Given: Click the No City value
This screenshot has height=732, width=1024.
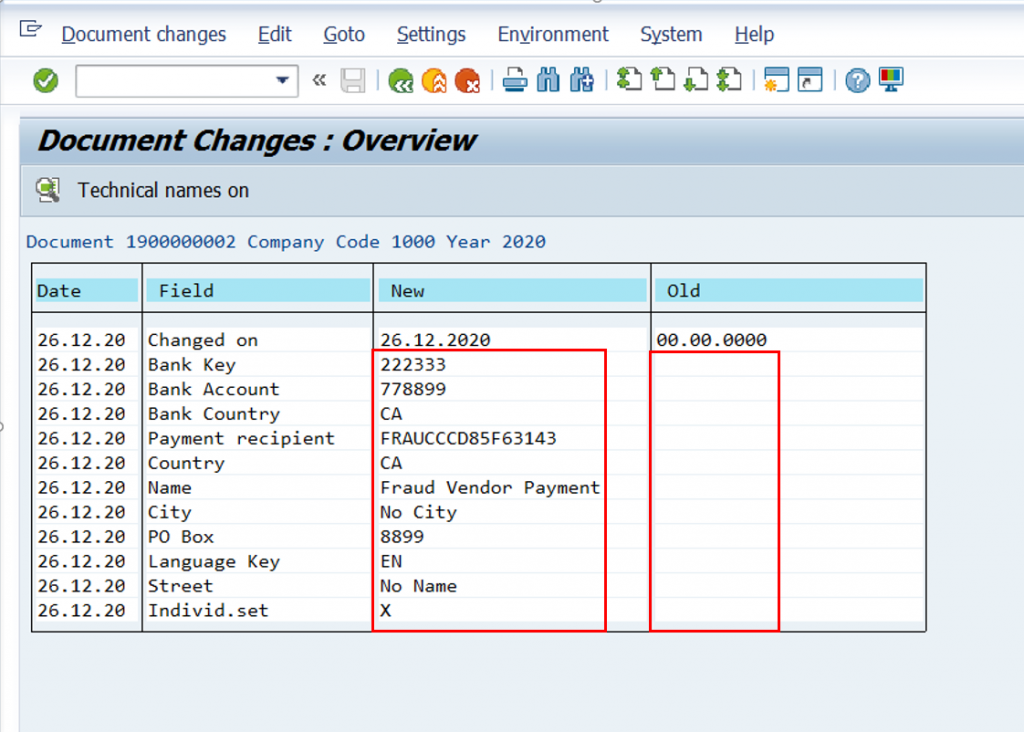Looking at the screenshot, I should click(x=419, y=512).
